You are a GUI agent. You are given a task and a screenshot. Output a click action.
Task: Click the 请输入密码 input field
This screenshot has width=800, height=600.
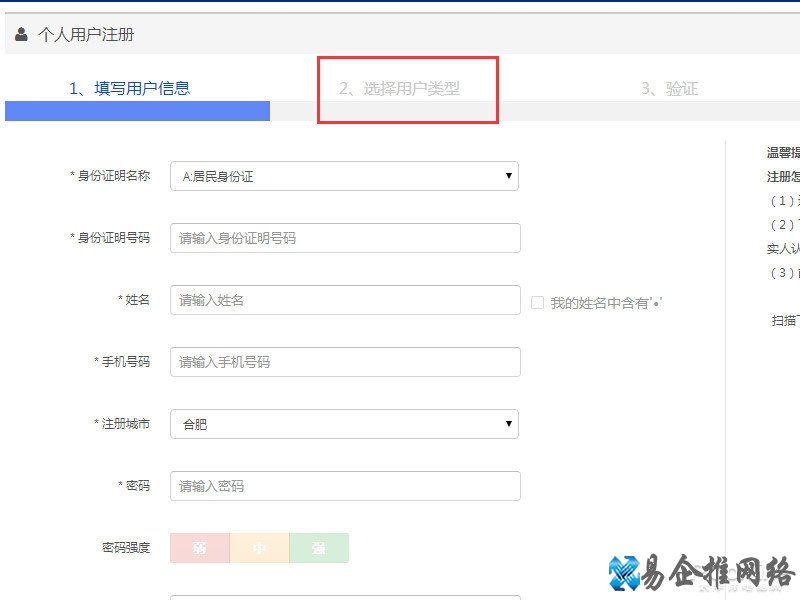[x=345, y=486]
